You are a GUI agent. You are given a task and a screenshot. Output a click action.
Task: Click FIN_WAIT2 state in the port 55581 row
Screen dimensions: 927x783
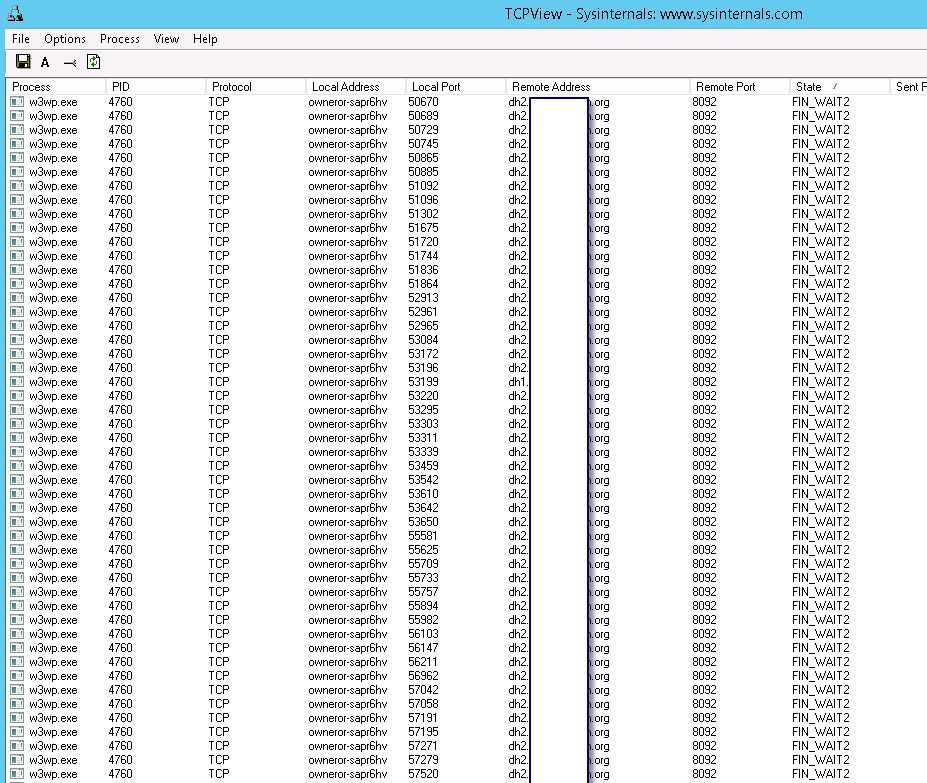[821, 536]
